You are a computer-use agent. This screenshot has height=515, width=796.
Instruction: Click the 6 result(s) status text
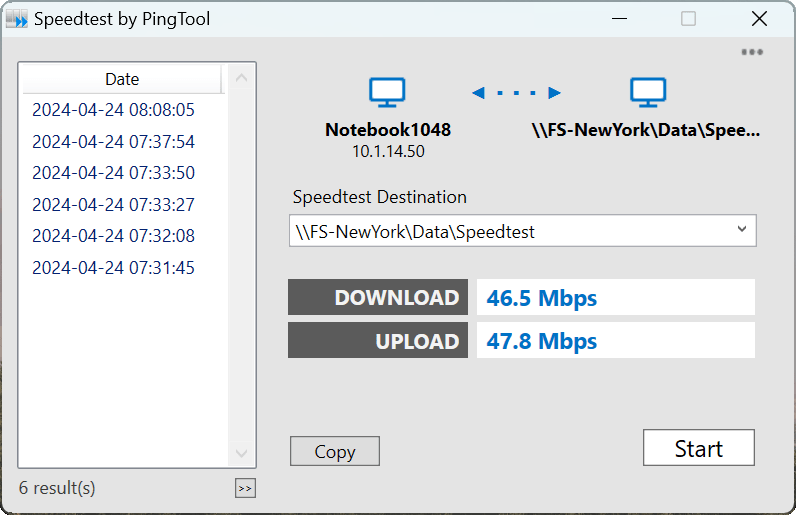(x=57, y=488)
